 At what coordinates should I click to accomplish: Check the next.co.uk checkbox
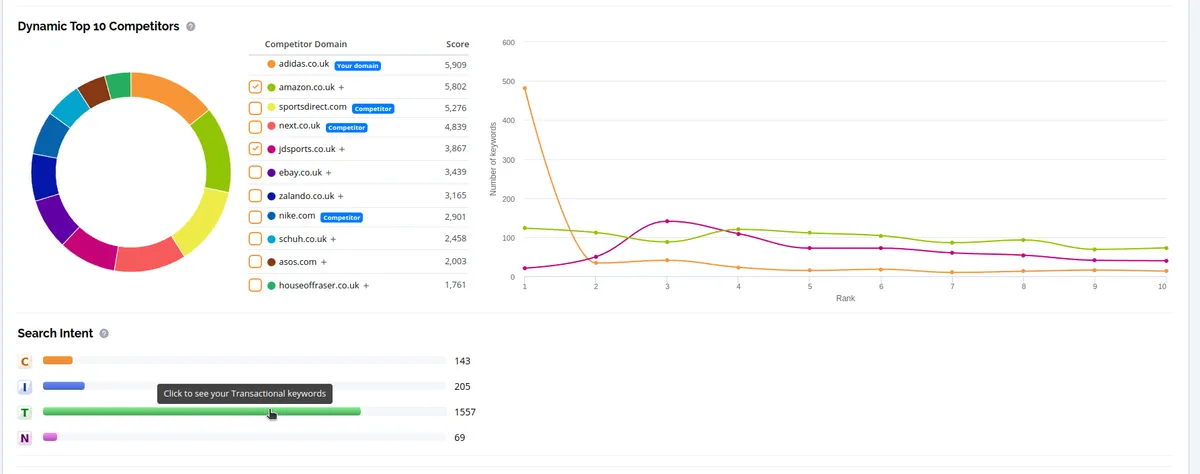pyautogui.click(x=255, y=127)
